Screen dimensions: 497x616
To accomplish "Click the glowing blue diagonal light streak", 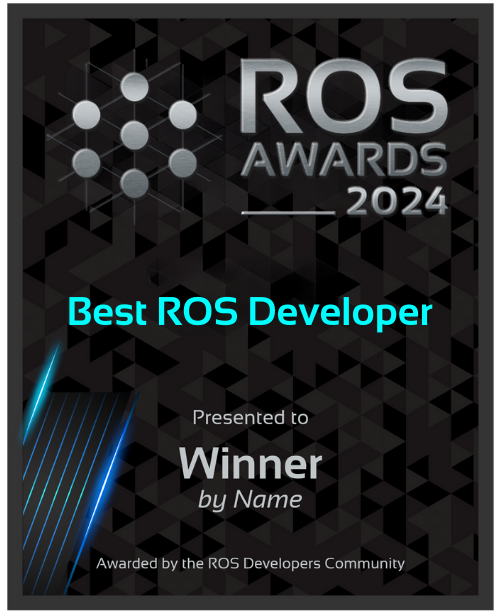I will (102, 493).
